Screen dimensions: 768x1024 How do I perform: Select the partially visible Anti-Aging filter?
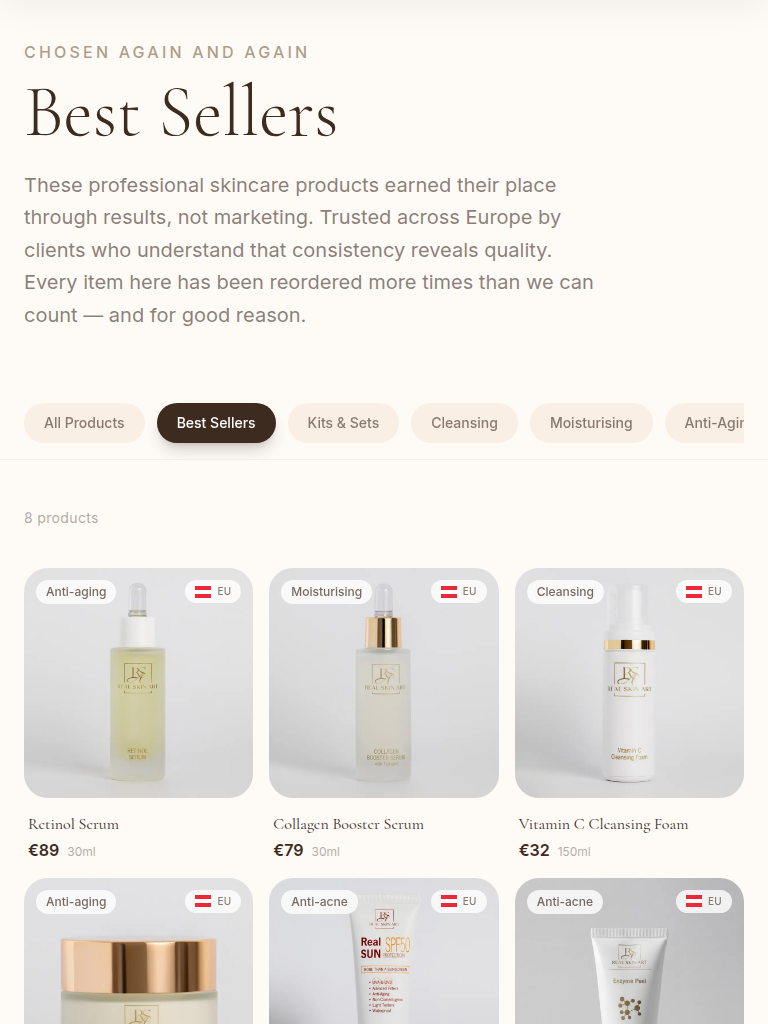click(705, 423)
